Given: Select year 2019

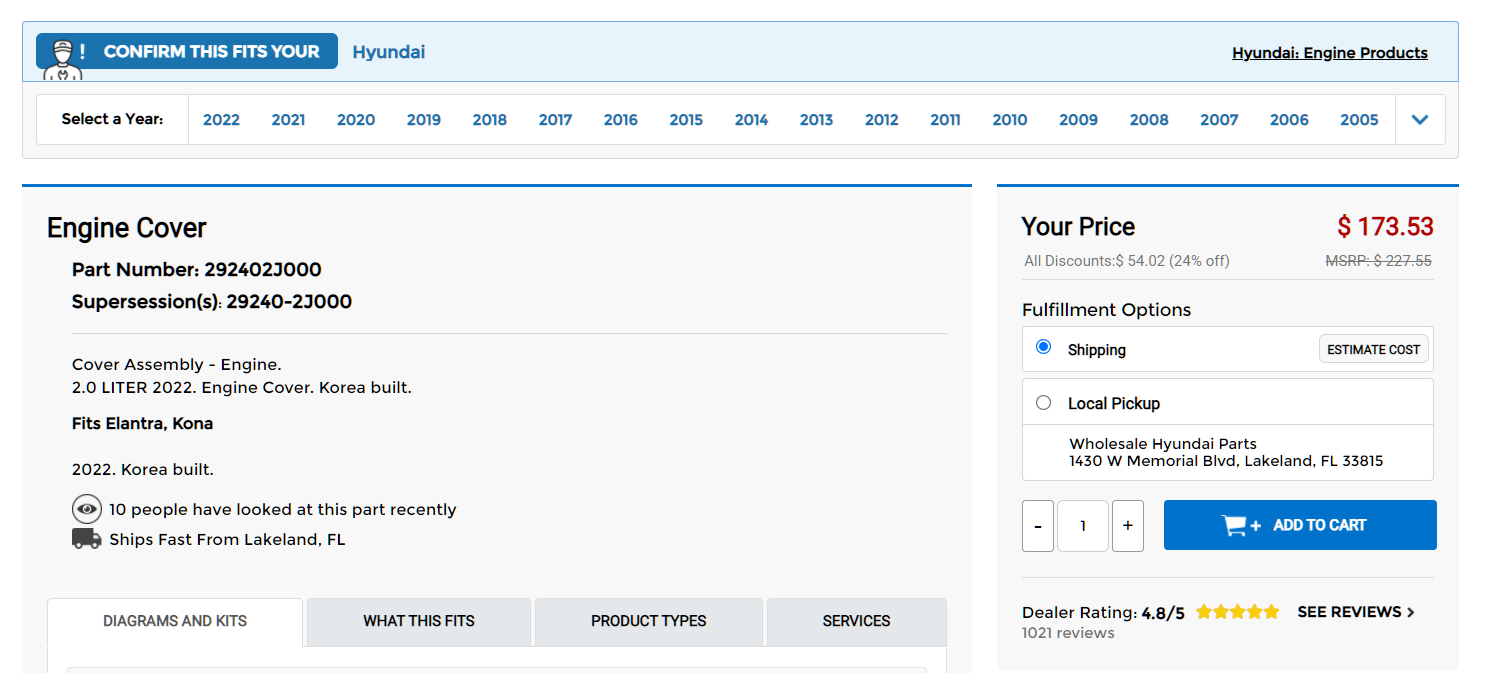Looking at the screenshot, I should 424,120.
